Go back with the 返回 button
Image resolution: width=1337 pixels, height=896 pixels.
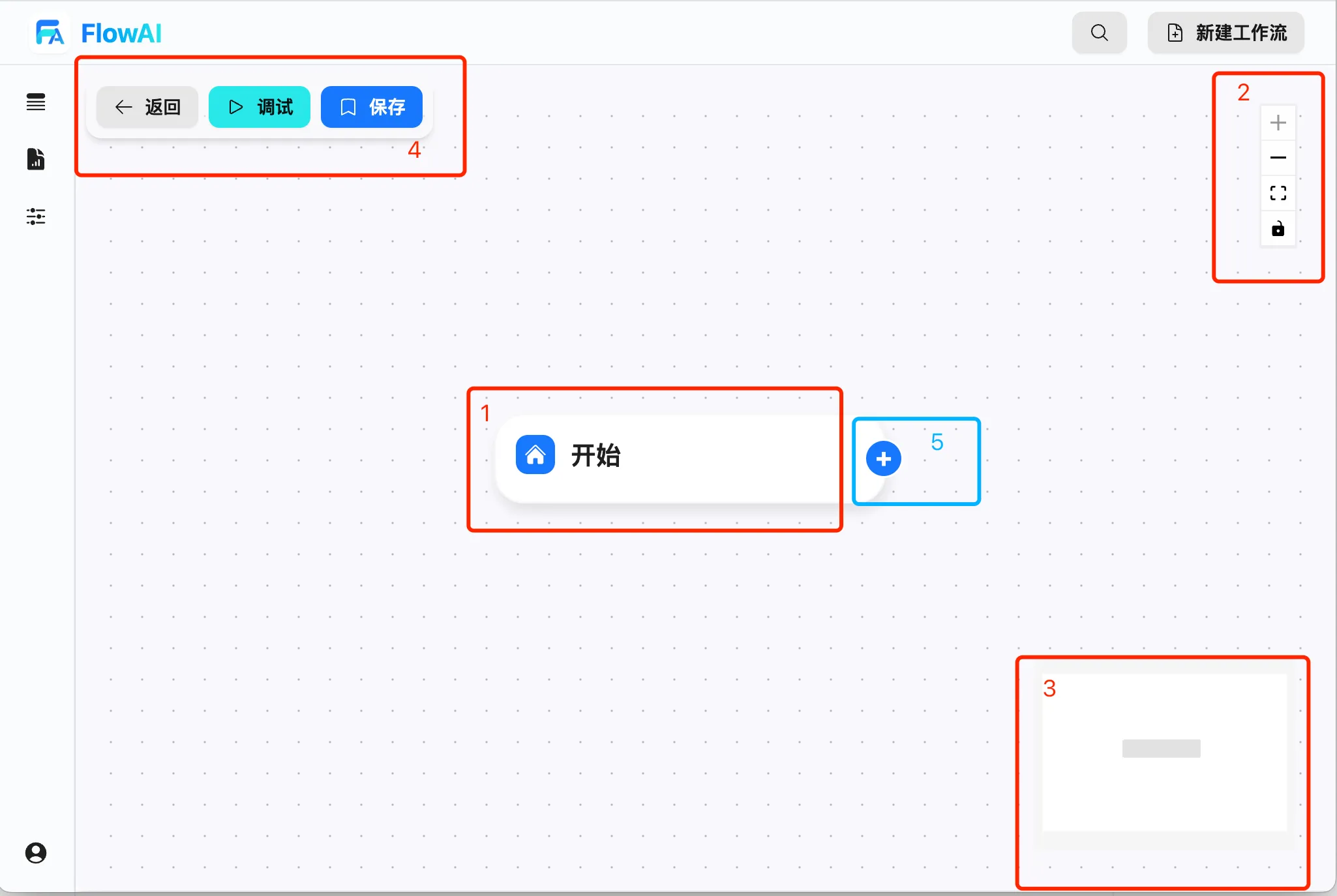[147, 107]
